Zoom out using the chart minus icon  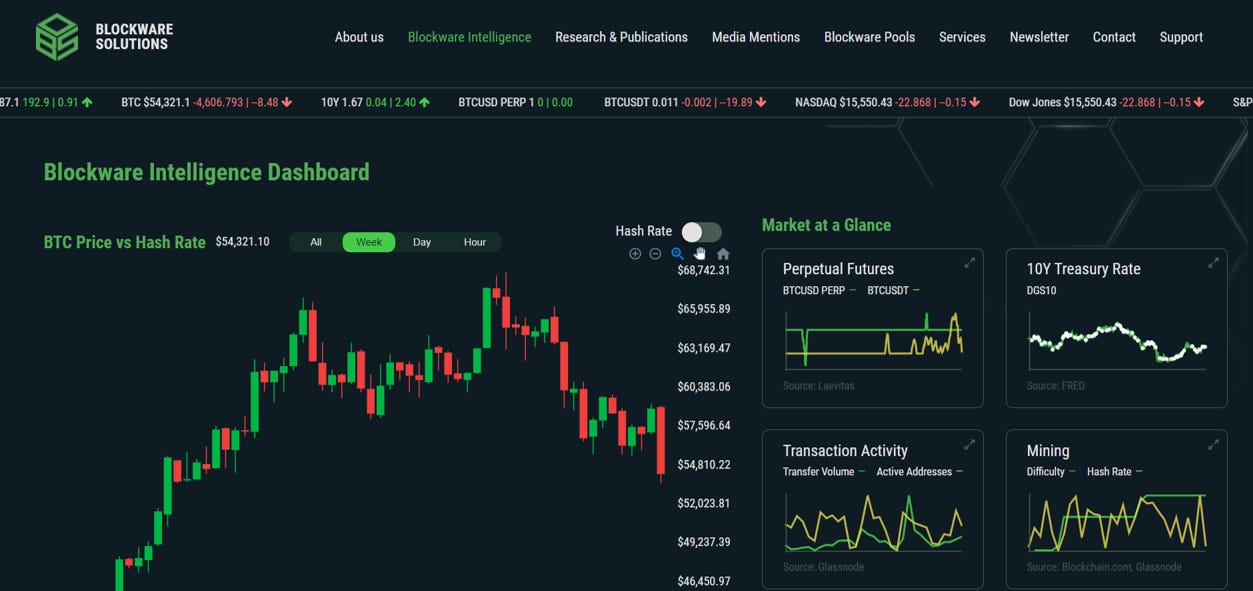click(655, 254)
